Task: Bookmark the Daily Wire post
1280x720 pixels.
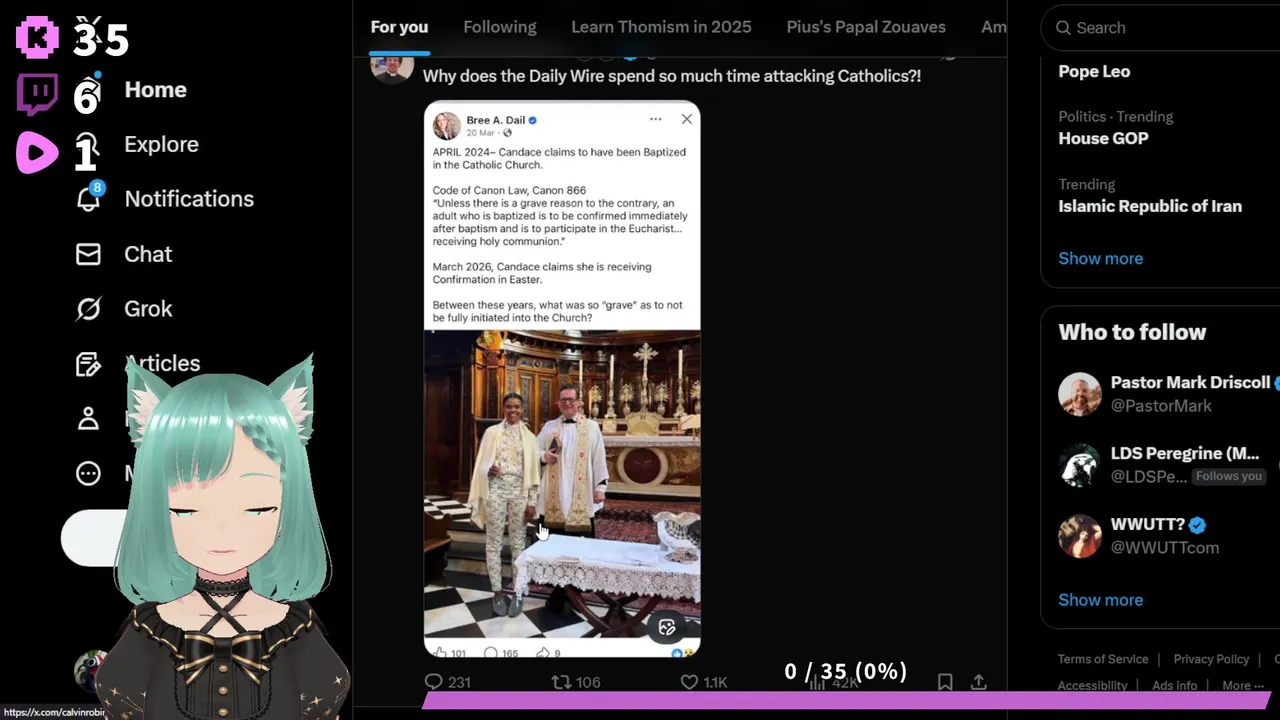Action: tap(945, 682)
